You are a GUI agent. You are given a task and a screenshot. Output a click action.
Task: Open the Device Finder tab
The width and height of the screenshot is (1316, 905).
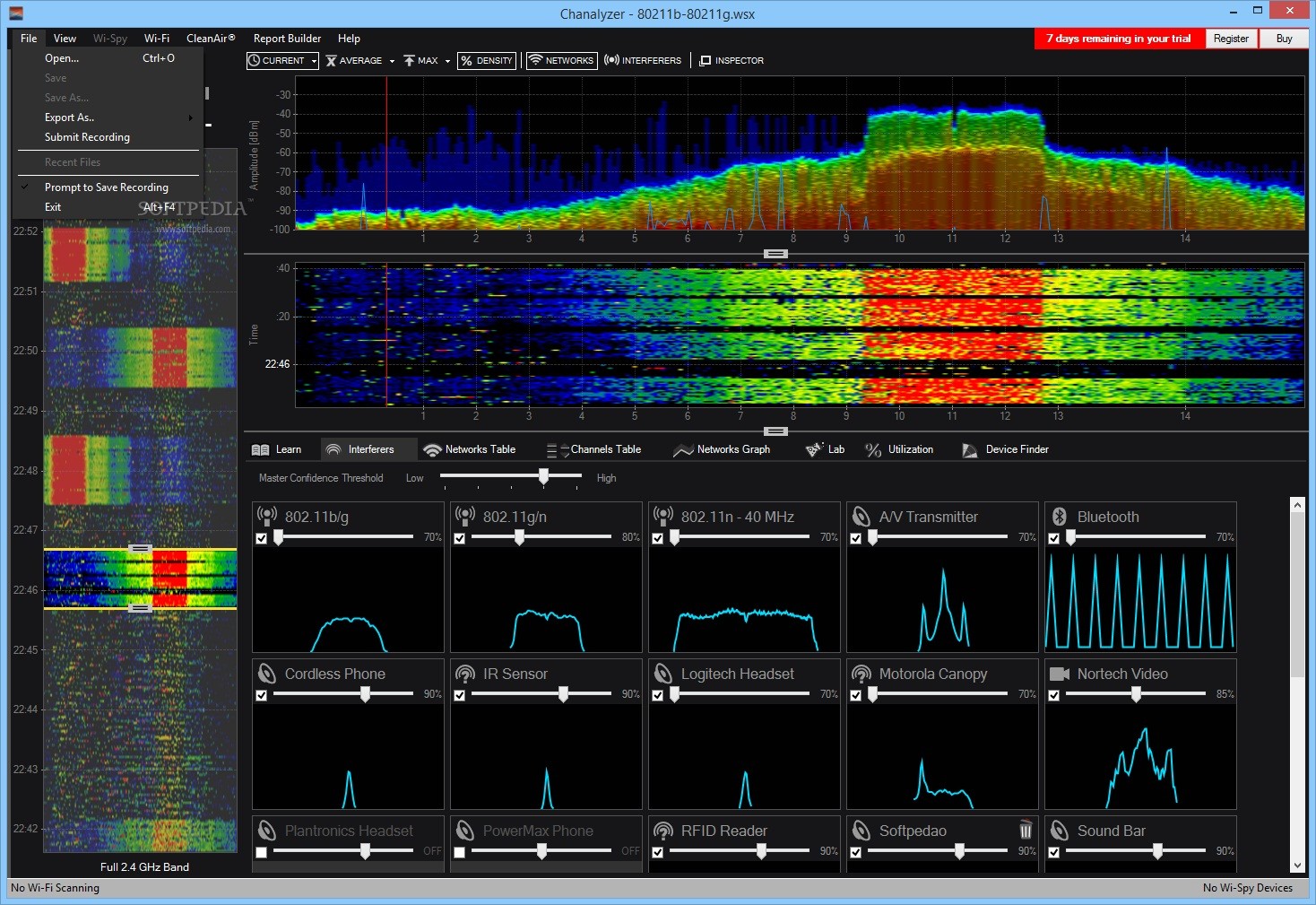[1005, 449]
